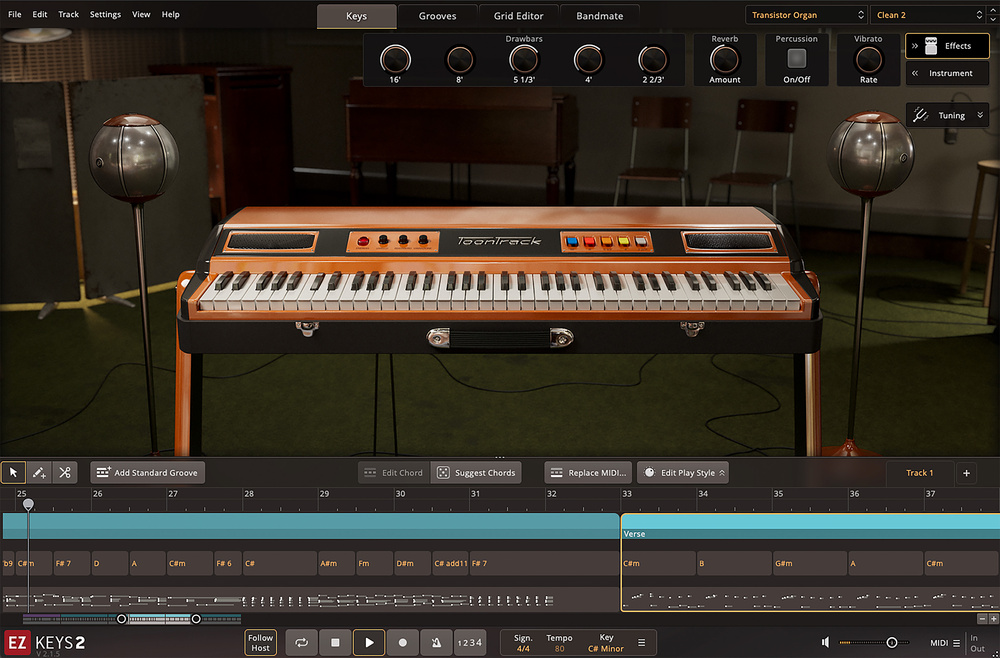Open the song settings hamburger menu
Screen dimensions: 1000x658
[x=642, y=643]
